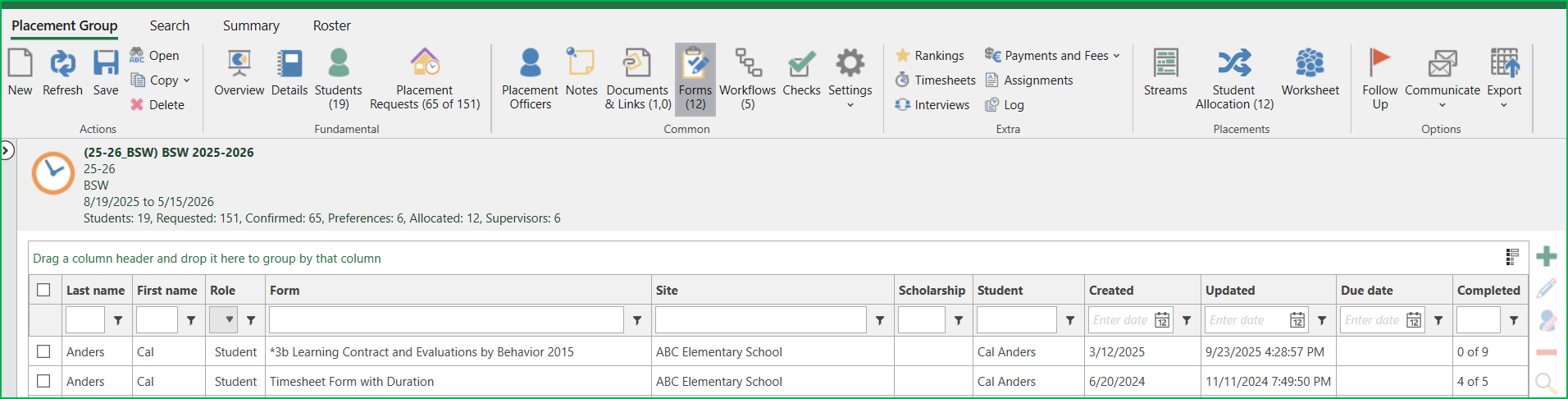Click the Open button in Actions
1568x399 pixels.
pos(154,56)
